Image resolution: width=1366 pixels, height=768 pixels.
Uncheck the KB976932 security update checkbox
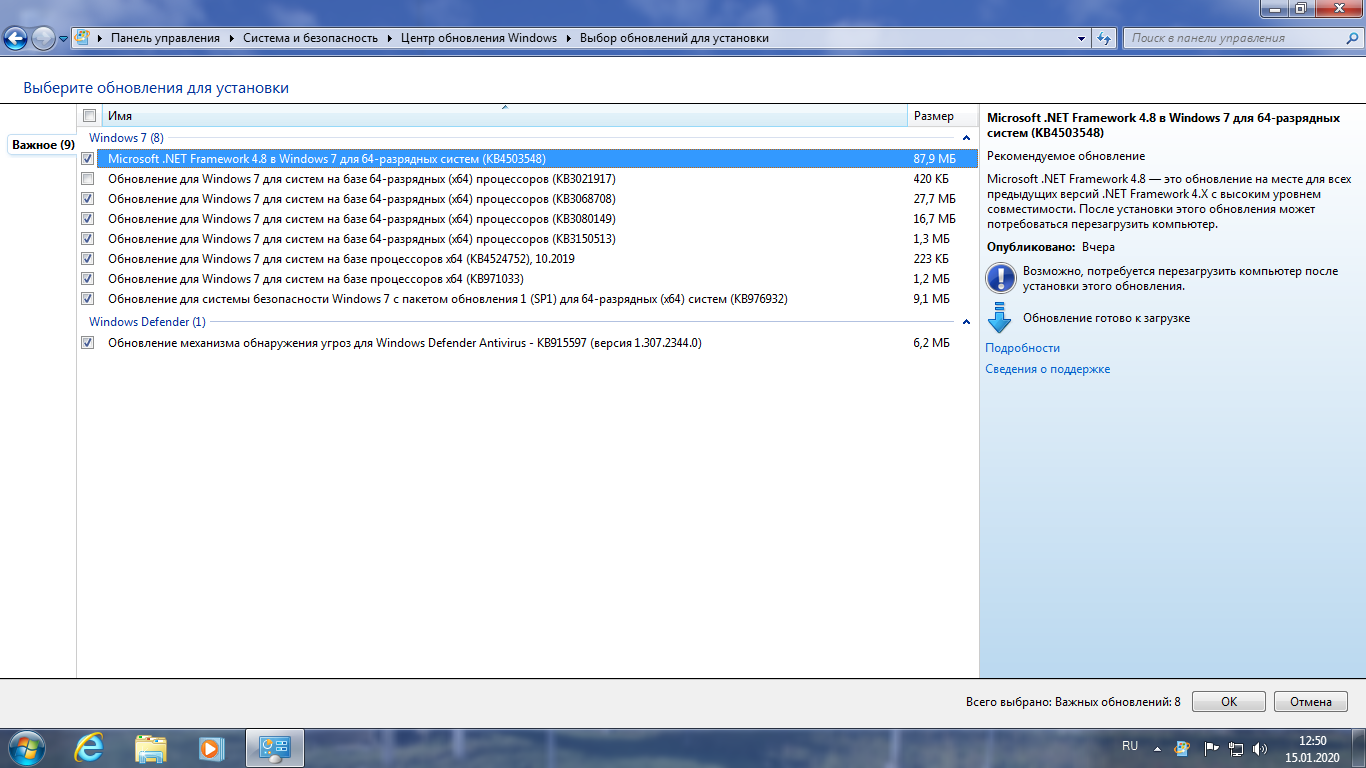pyautogui.click(x=88, y=299)
